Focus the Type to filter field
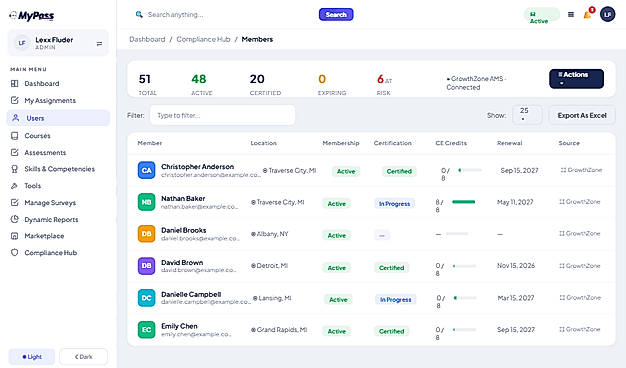Image resolution: width=626 pixels, height=368 pixels. click(x=222, y=115)
